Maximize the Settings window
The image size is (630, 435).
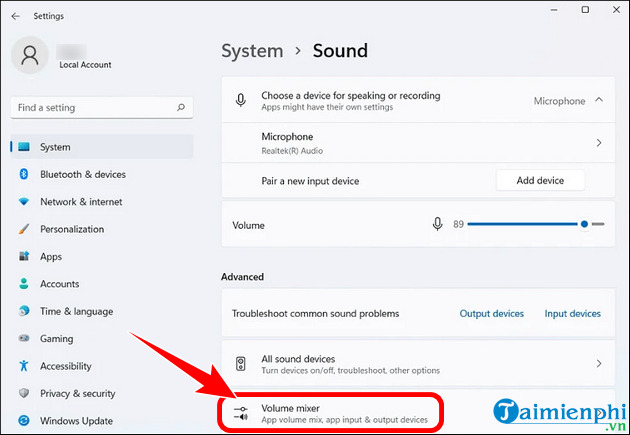pyautogui.click(x=585, y=10)
